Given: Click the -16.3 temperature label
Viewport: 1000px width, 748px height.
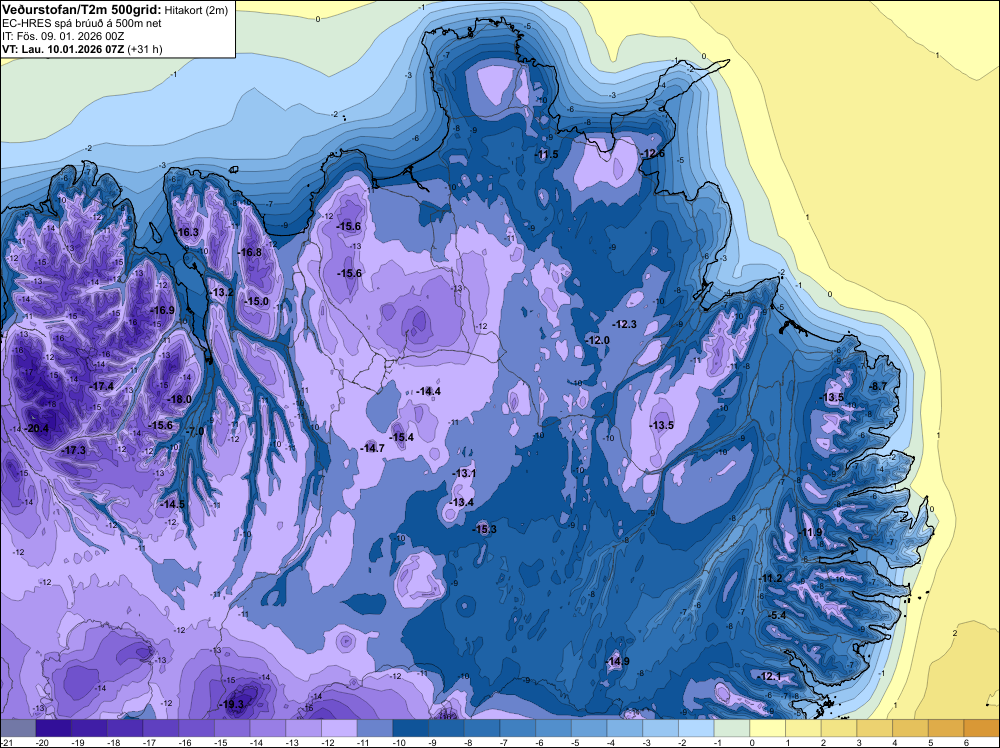Looking at the screenshot, I should pos(187,232).
